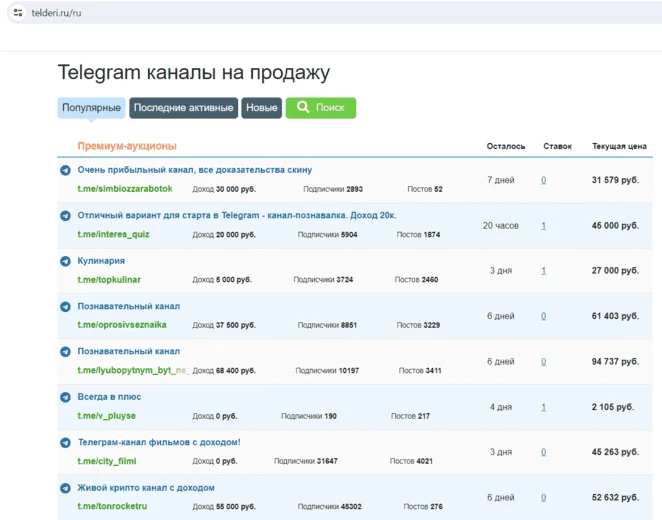Open the Всегда в плюс listing

coord(109,397)
